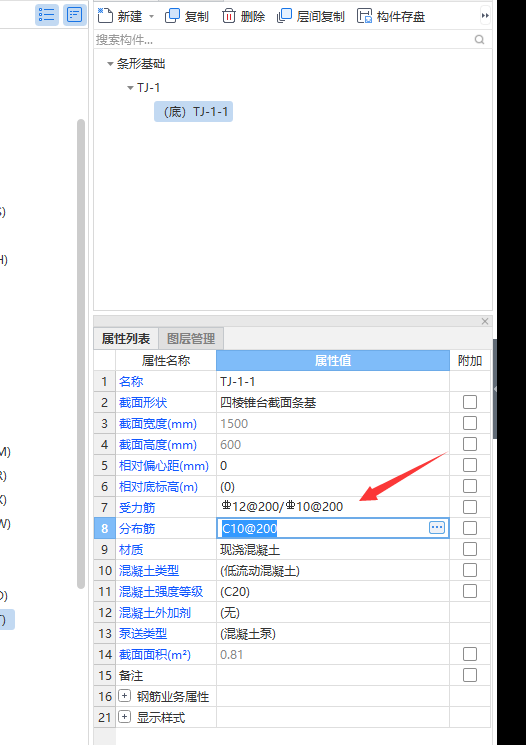Click the 材质 value 现浇混凝土
The height and width of the screenshot is (745, 526).
click(250, 550)
